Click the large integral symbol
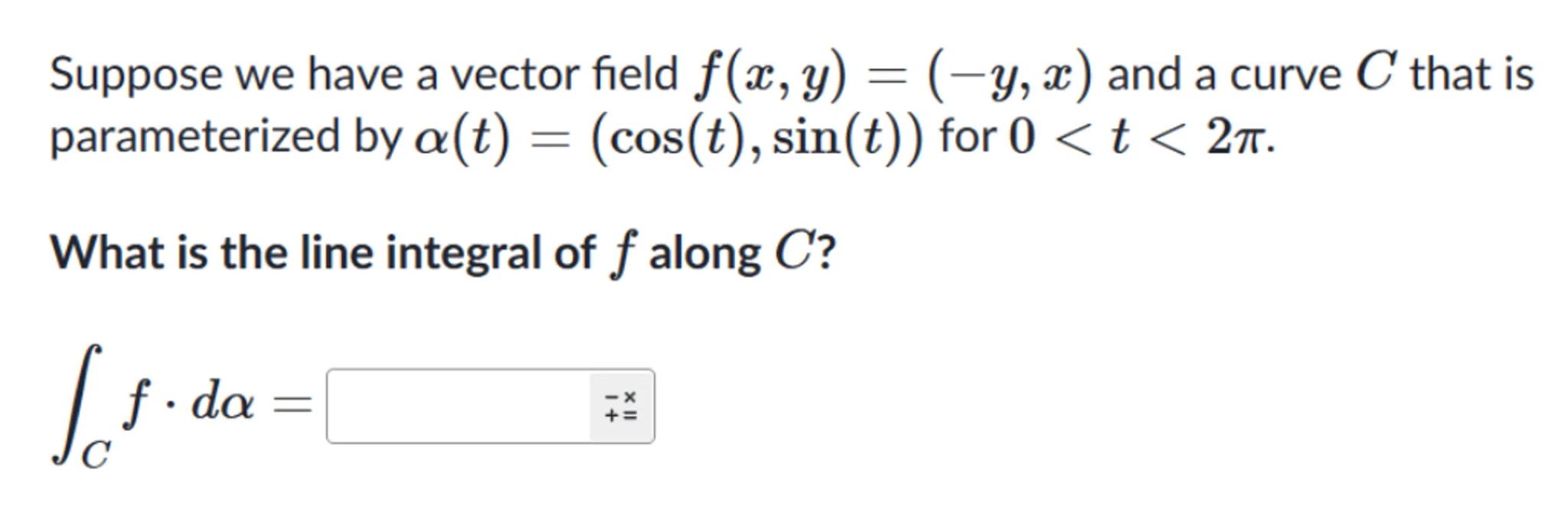1568x526 pixels. (x=74, y=402)
